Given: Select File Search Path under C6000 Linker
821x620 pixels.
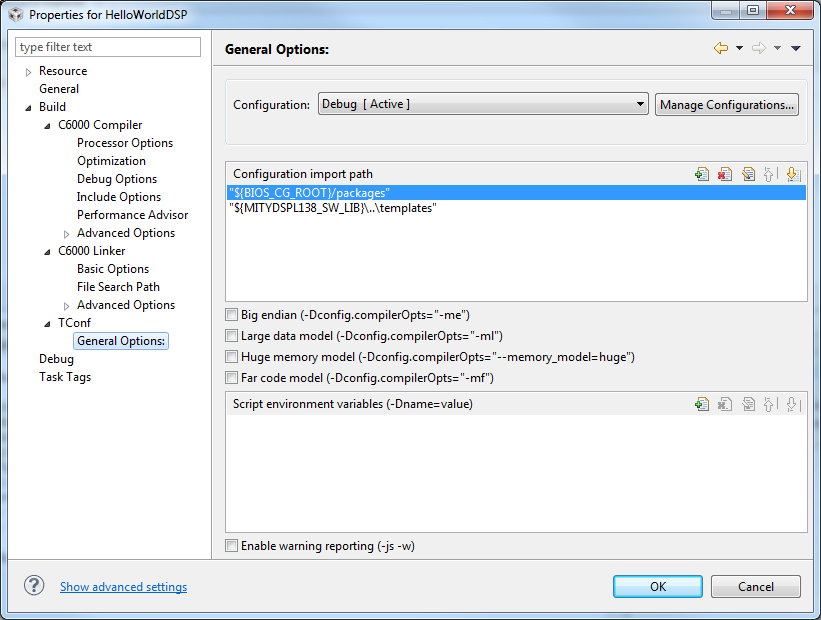Looking at the screenshot, I should pos(118,287).
